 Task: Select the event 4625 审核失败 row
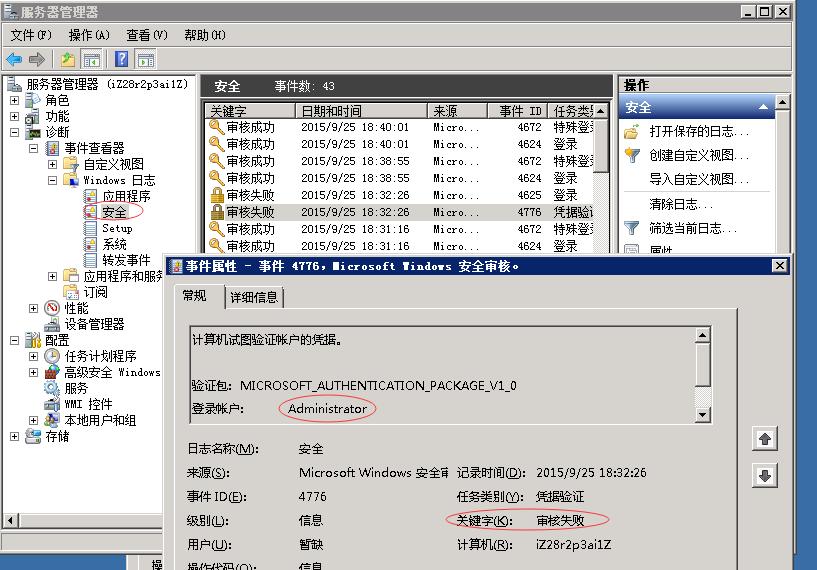(x=400, y=195)
